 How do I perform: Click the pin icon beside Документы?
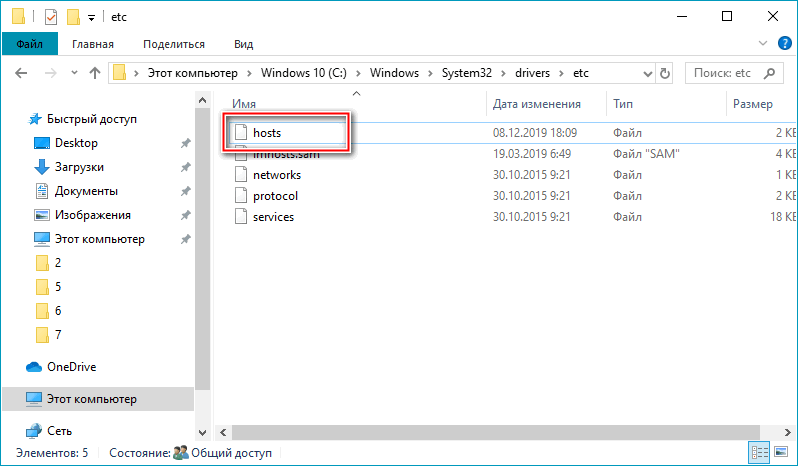click(x=185, y=191)
